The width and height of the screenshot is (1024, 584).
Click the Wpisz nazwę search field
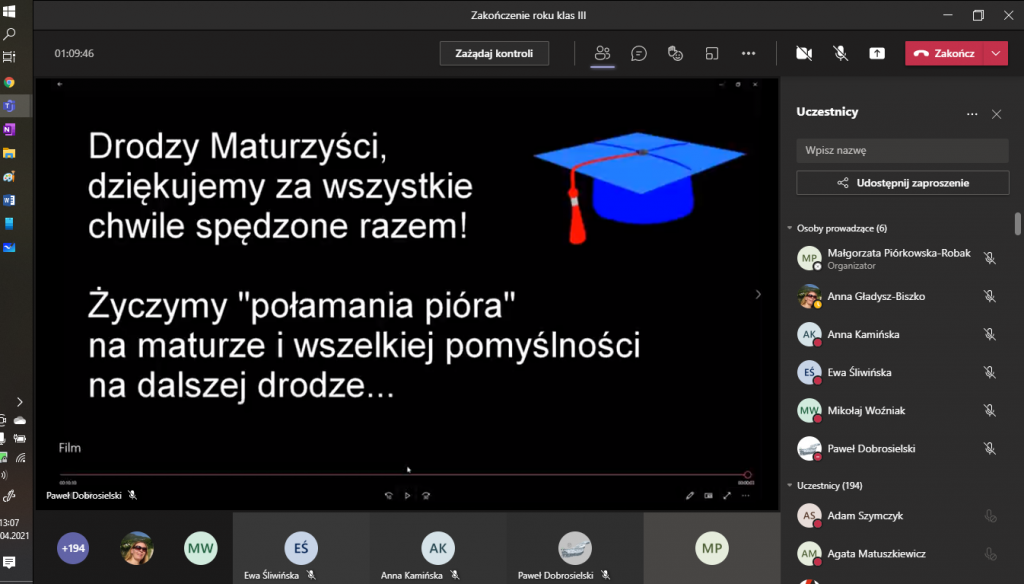point(902,151)
